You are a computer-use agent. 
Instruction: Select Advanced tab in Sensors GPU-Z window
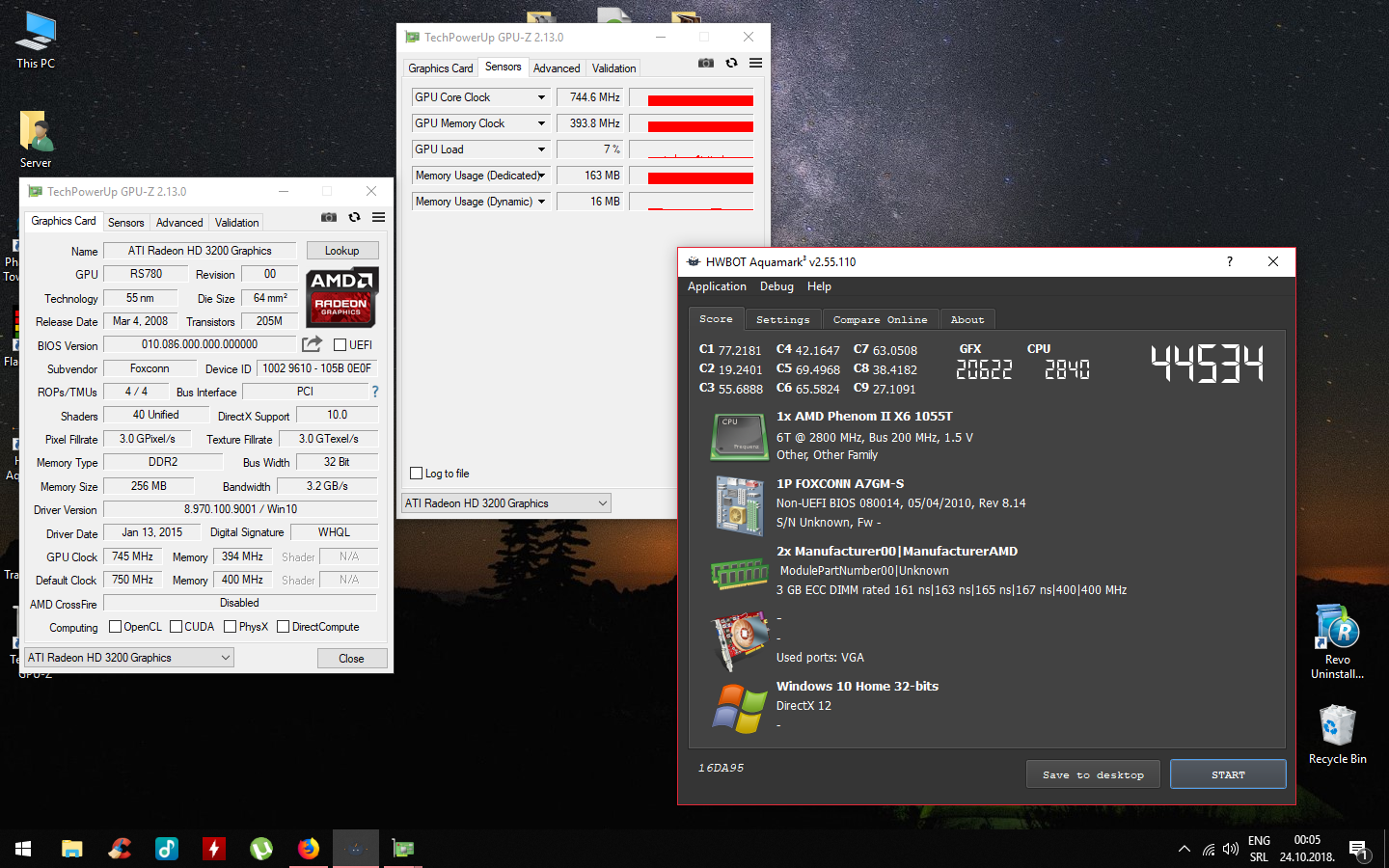pos(557,68)
